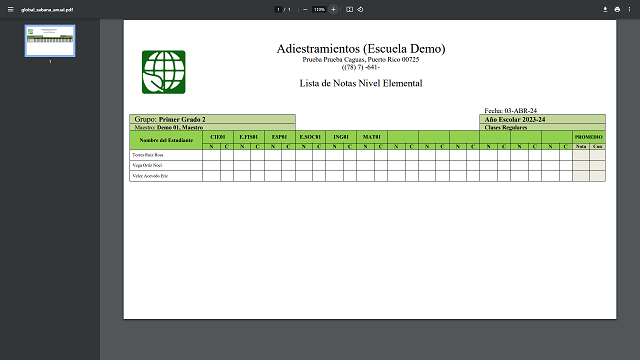Screen dimensions: 640x360
Task: Click the Nota subheader under PROMEDIO
Action: click(581, 146)
